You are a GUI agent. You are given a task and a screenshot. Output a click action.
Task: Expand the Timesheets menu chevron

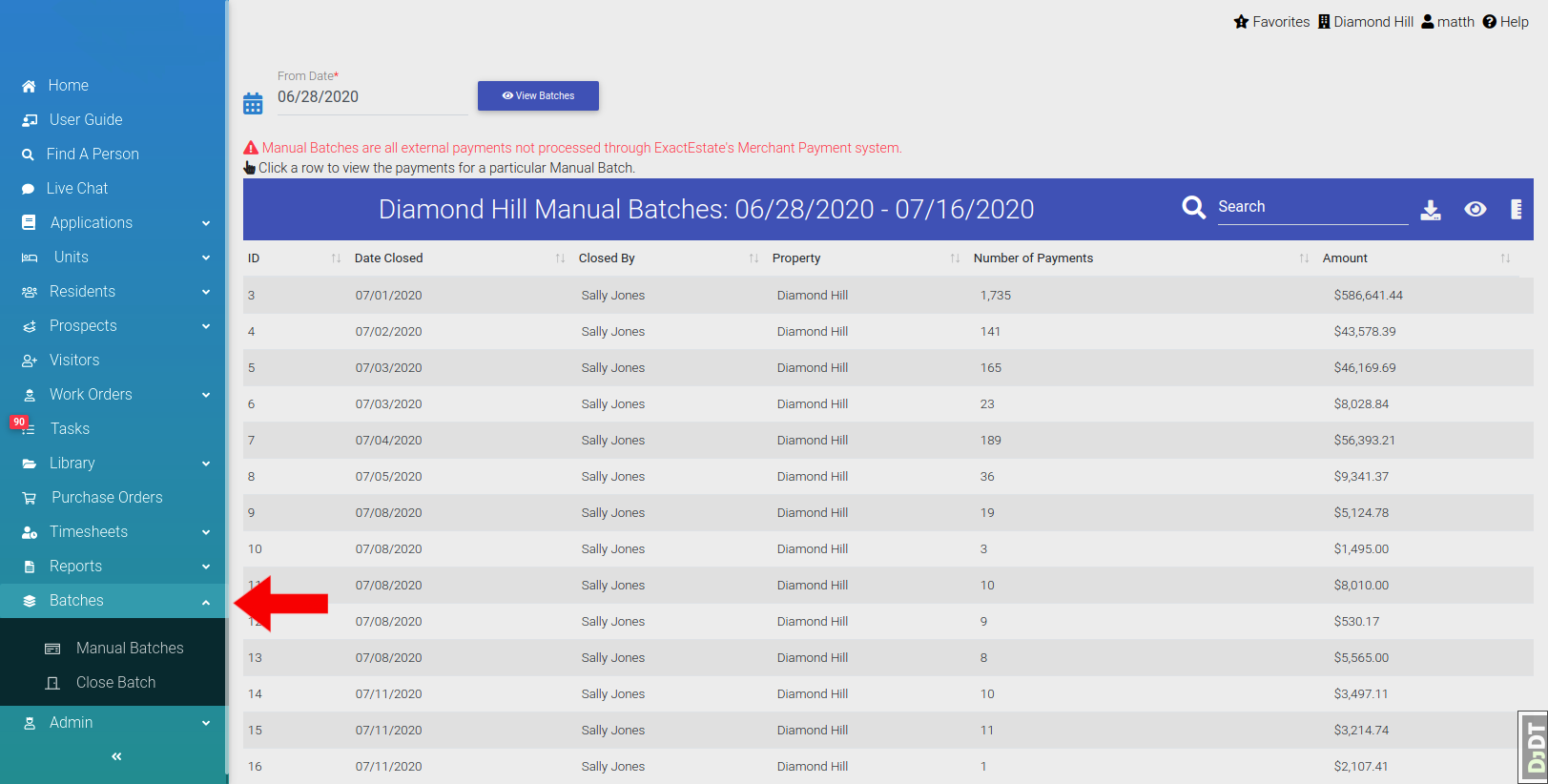click(x=206, y=532)
